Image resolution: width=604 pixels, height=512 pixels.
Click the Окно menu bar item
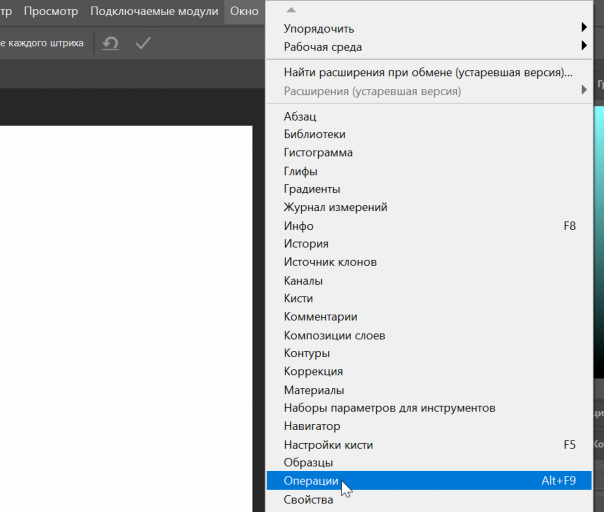coord(244,11)
